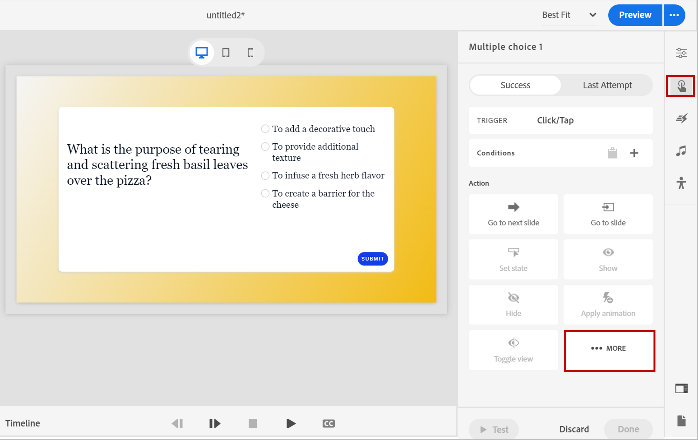Image resolution: width=698 pixels, height=440 pixels.
Task: Select the Success tab
Action: (x=515, y=85)
